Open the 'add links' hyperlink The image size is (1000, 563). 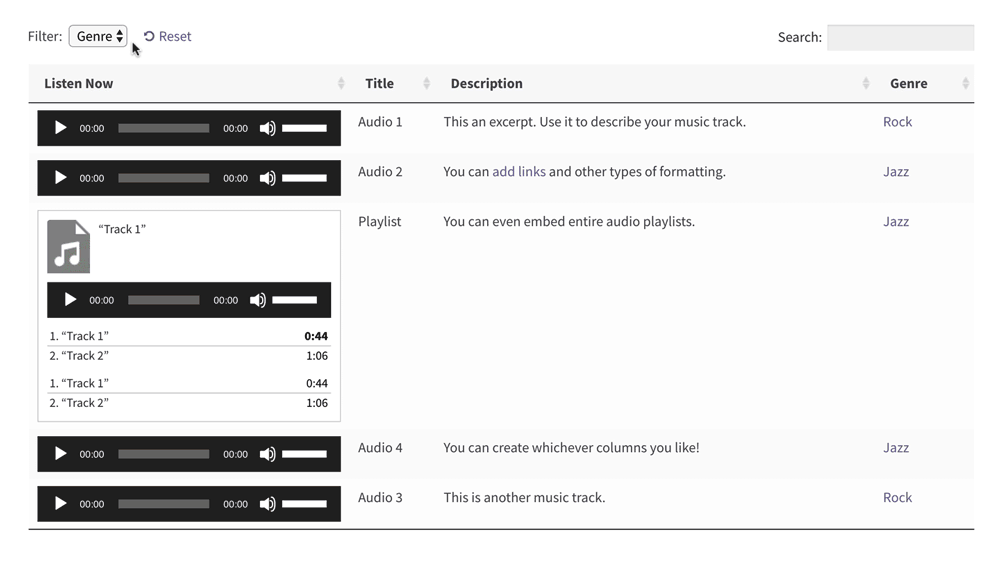(518, 172)
